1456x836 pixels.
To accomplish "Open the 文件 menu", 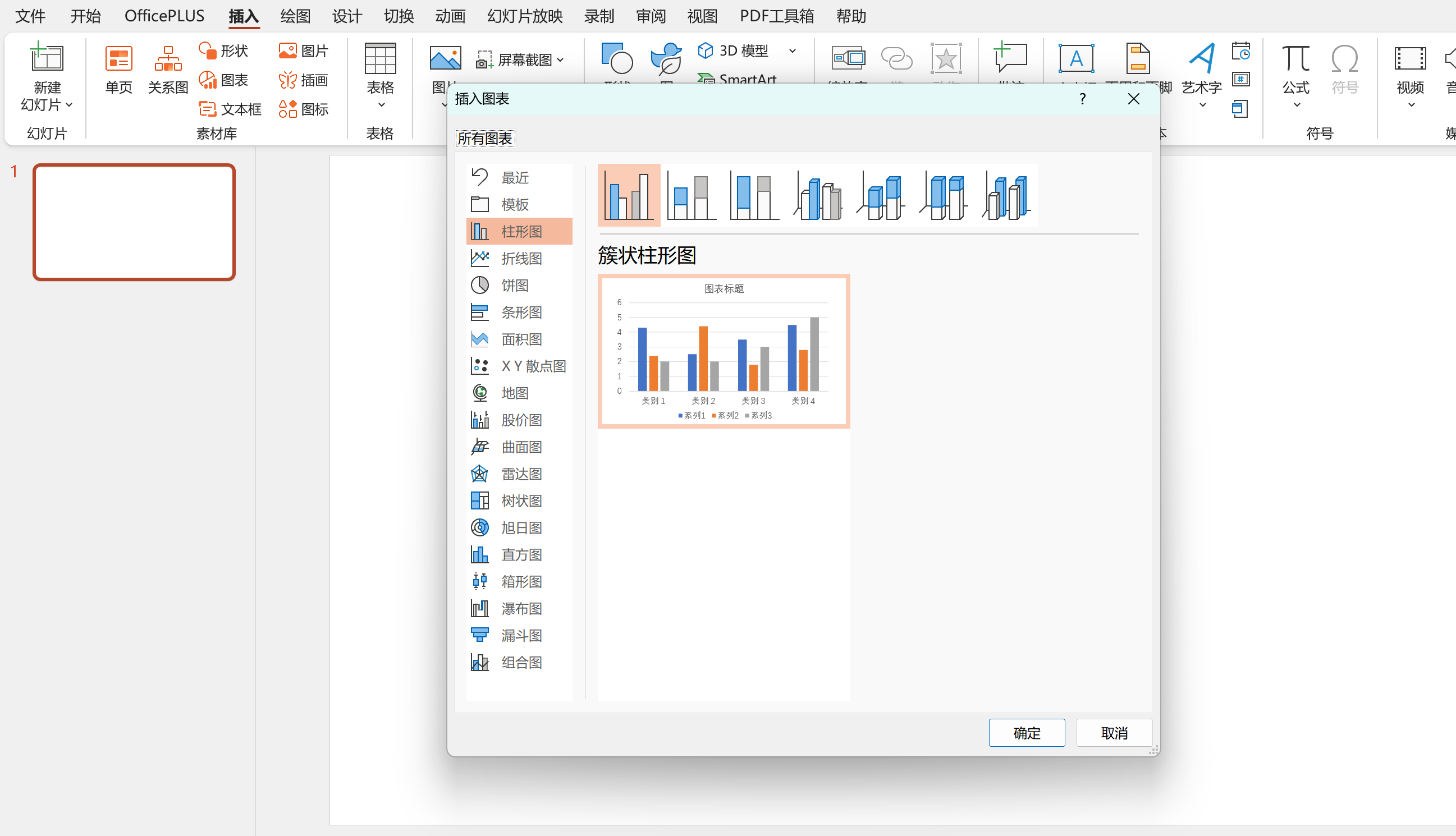I will pyautogui.click(x=30, y=16).
